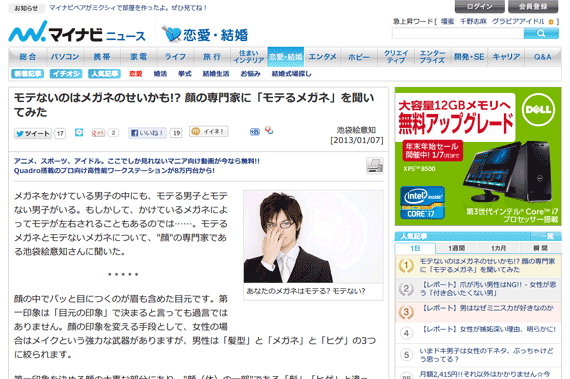
Task: Click the man with glasses article photo
Action: (x=313, y=237)
